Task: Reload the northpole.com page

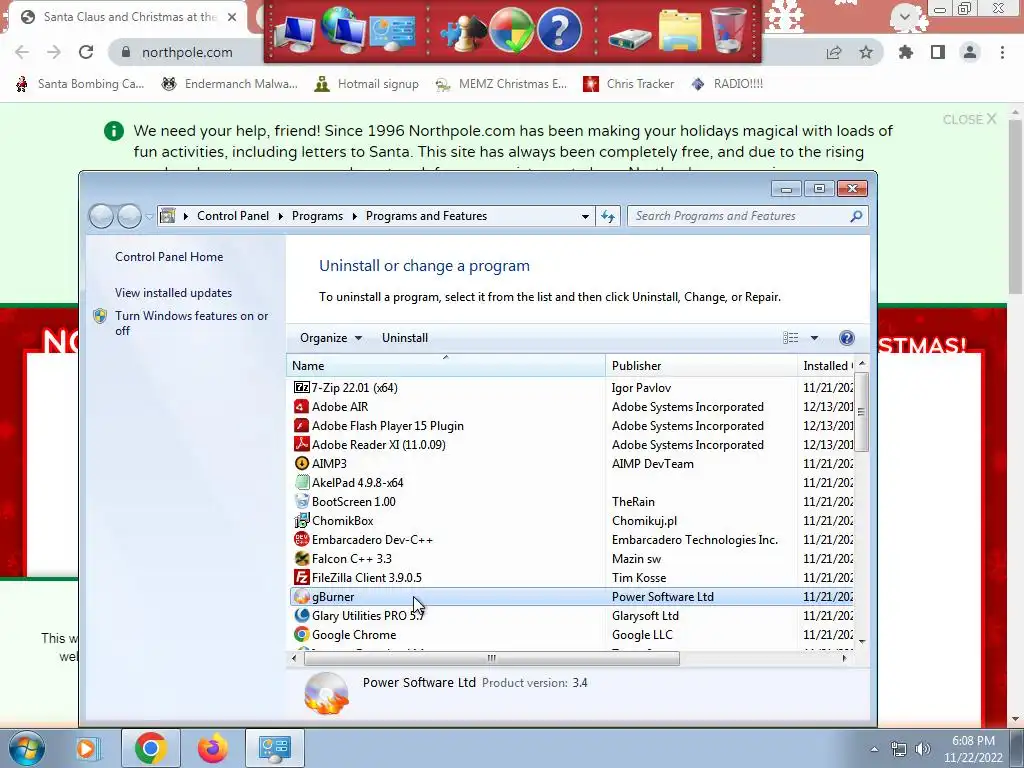Action: [86, 52]
